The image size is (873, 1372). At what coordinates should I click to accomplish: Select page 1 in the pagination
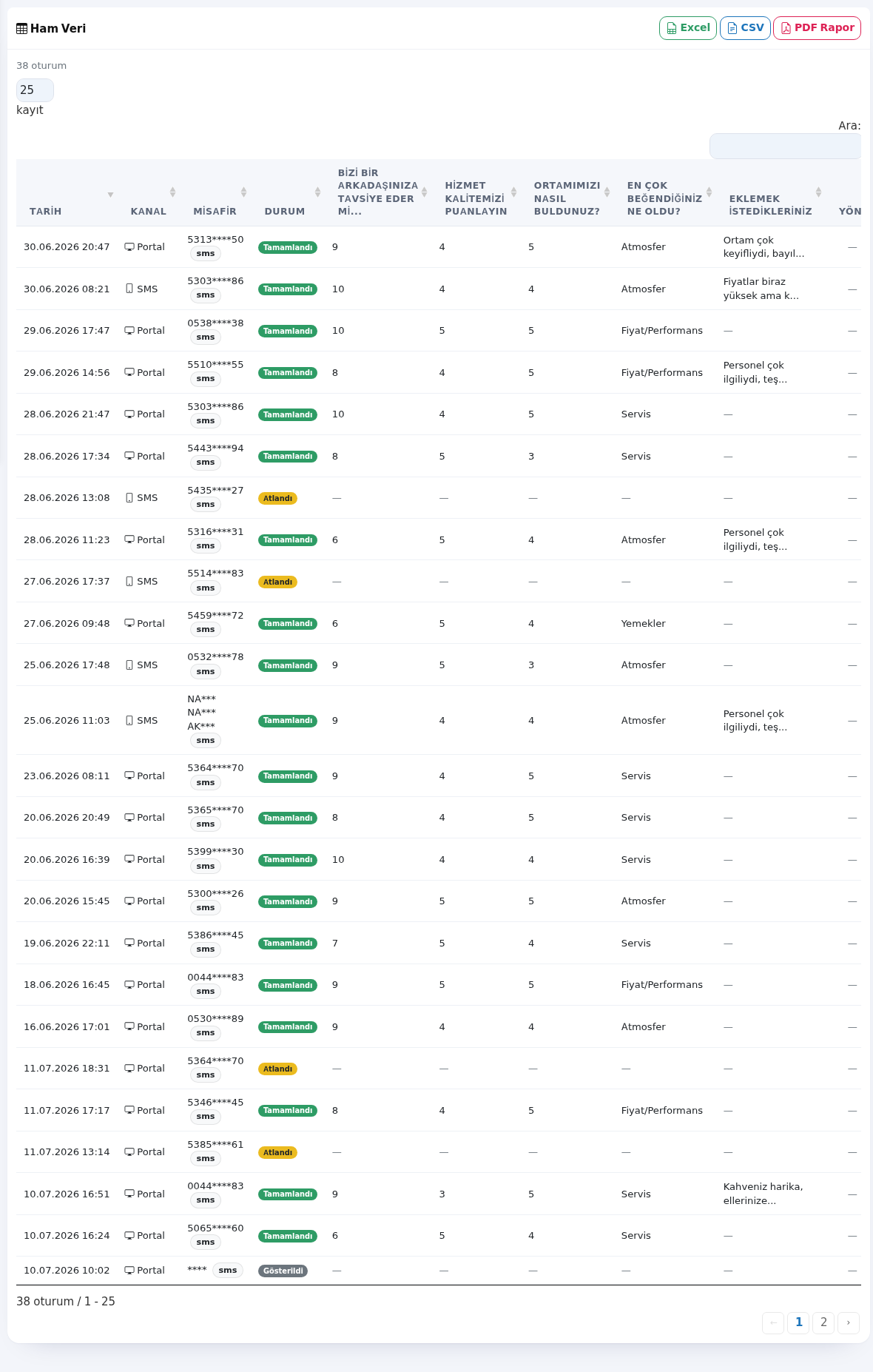click(x=798, y=1322)
